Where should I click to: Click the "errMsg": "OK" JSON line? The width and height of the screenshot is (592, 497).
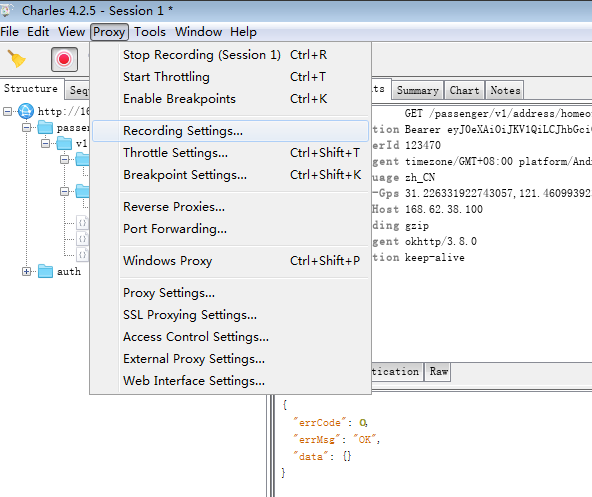(x=337, y=439)
